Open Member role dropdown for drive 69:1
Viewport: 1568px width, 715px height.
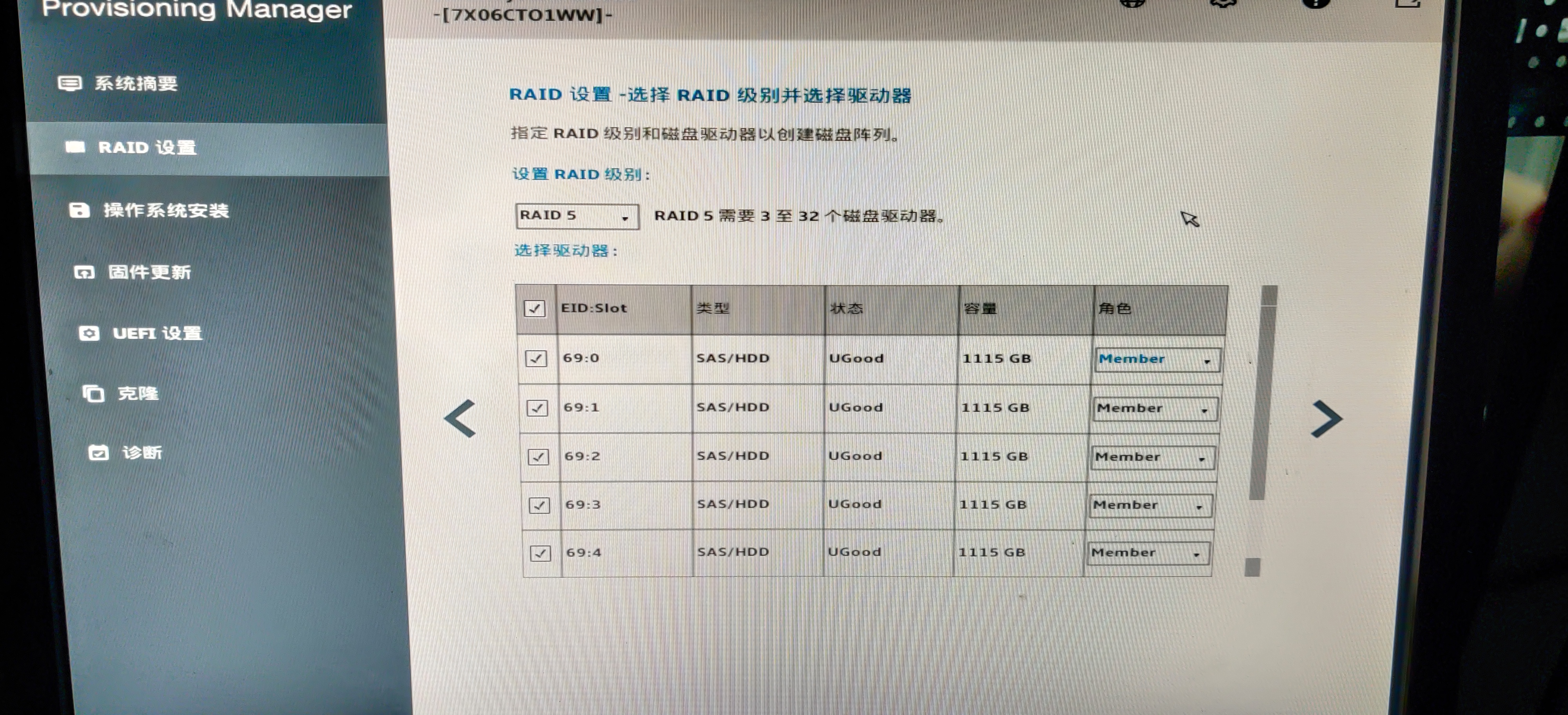1155,409
